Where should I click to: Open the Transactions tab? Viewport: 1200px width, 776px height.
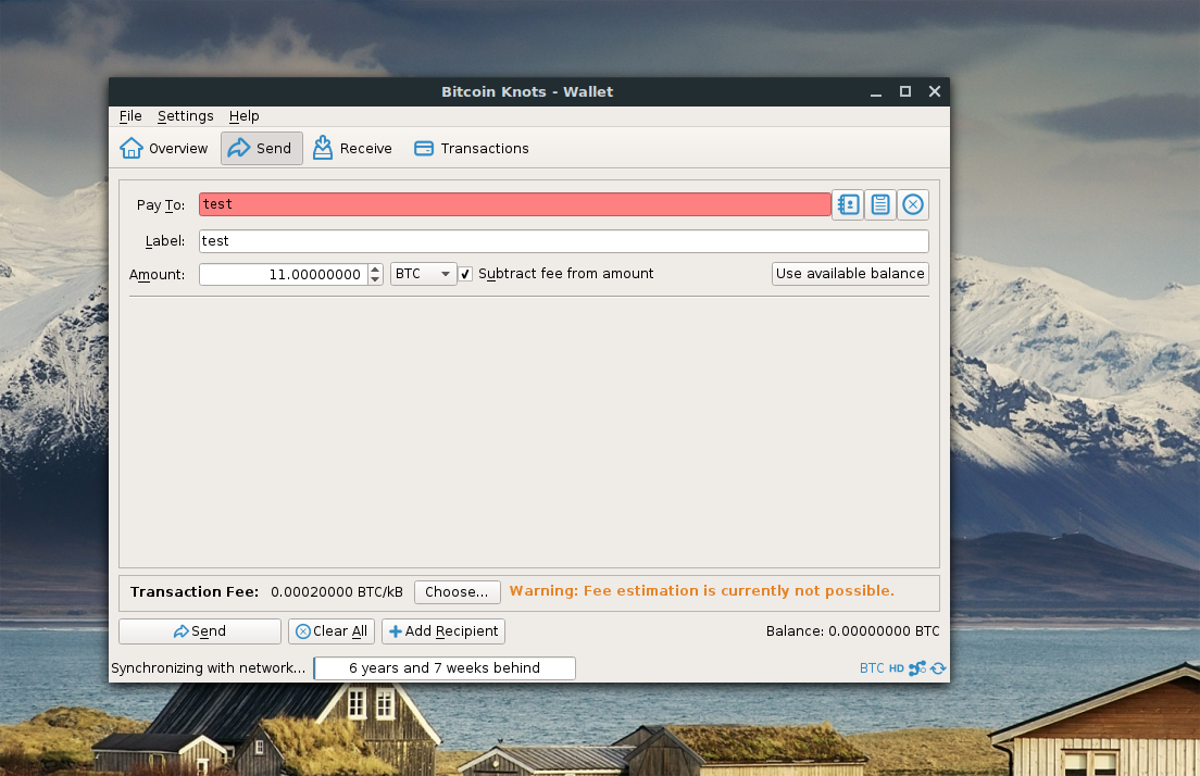(471, 148)
